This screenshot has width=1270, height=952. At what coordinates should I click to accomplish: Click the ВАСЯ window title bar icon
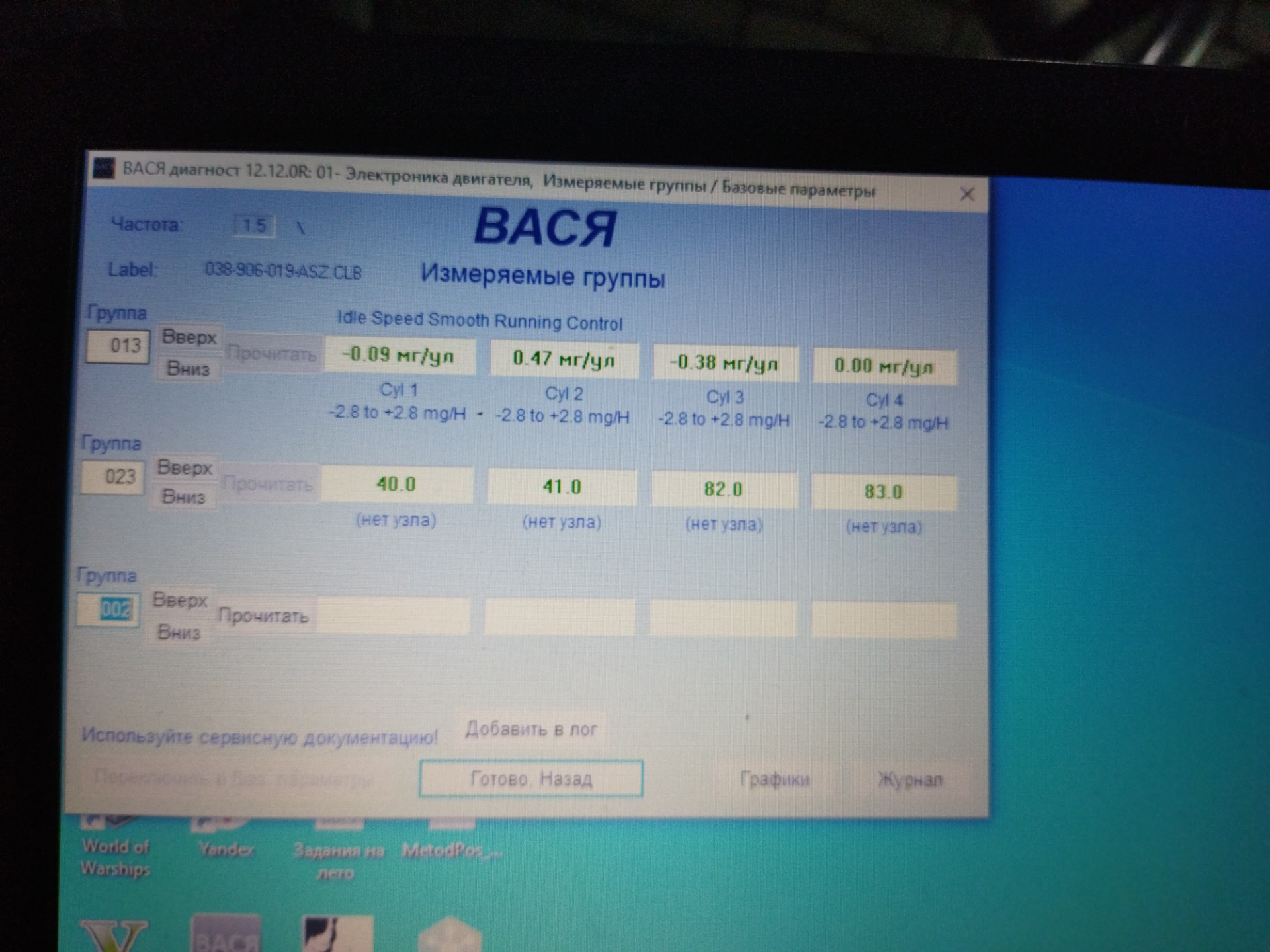104,168
